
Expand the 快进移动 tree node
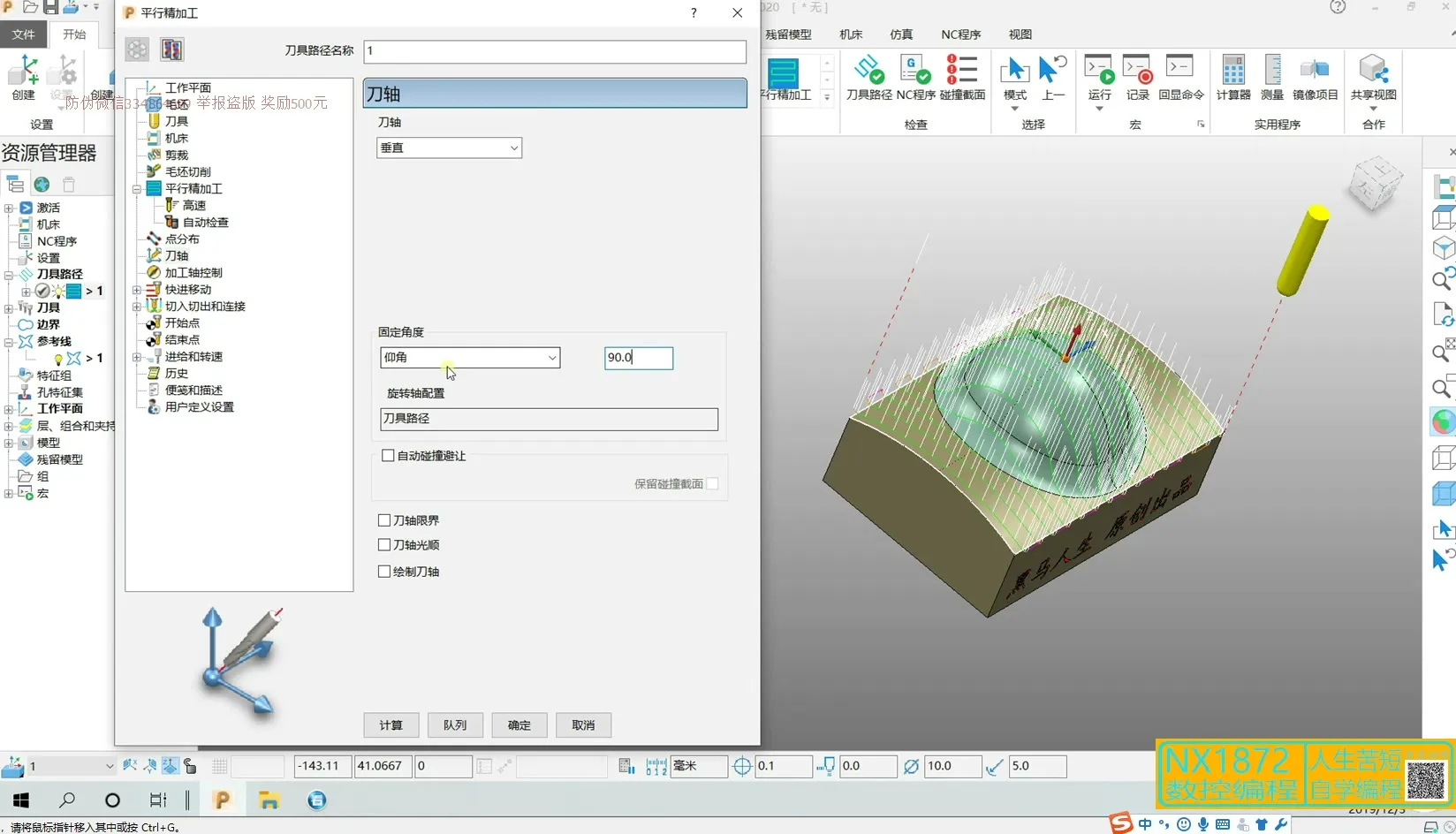tap(137, 290)
